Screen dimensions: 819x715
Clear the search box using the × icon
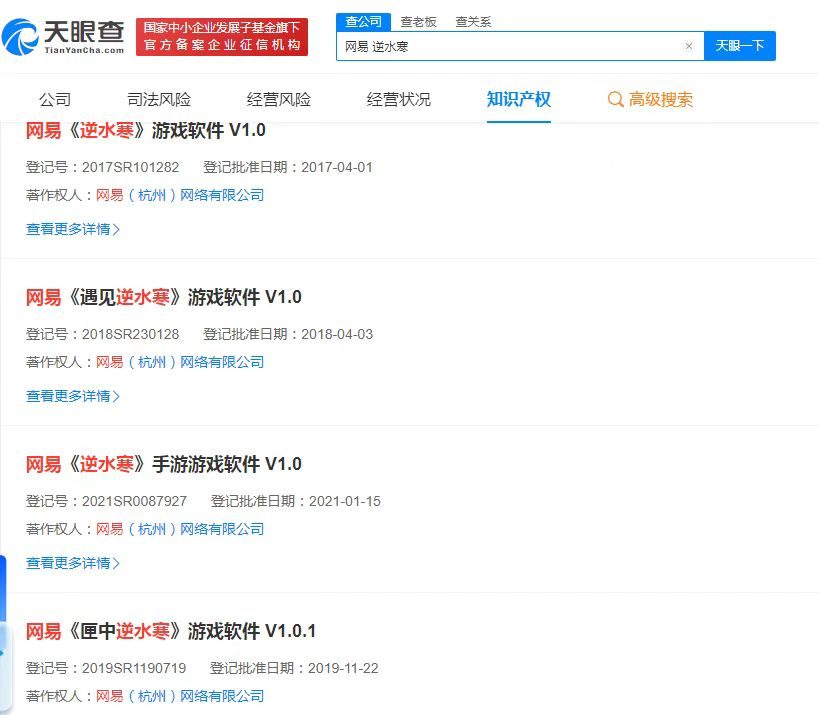pyautogui.click(x=689, y=46)
